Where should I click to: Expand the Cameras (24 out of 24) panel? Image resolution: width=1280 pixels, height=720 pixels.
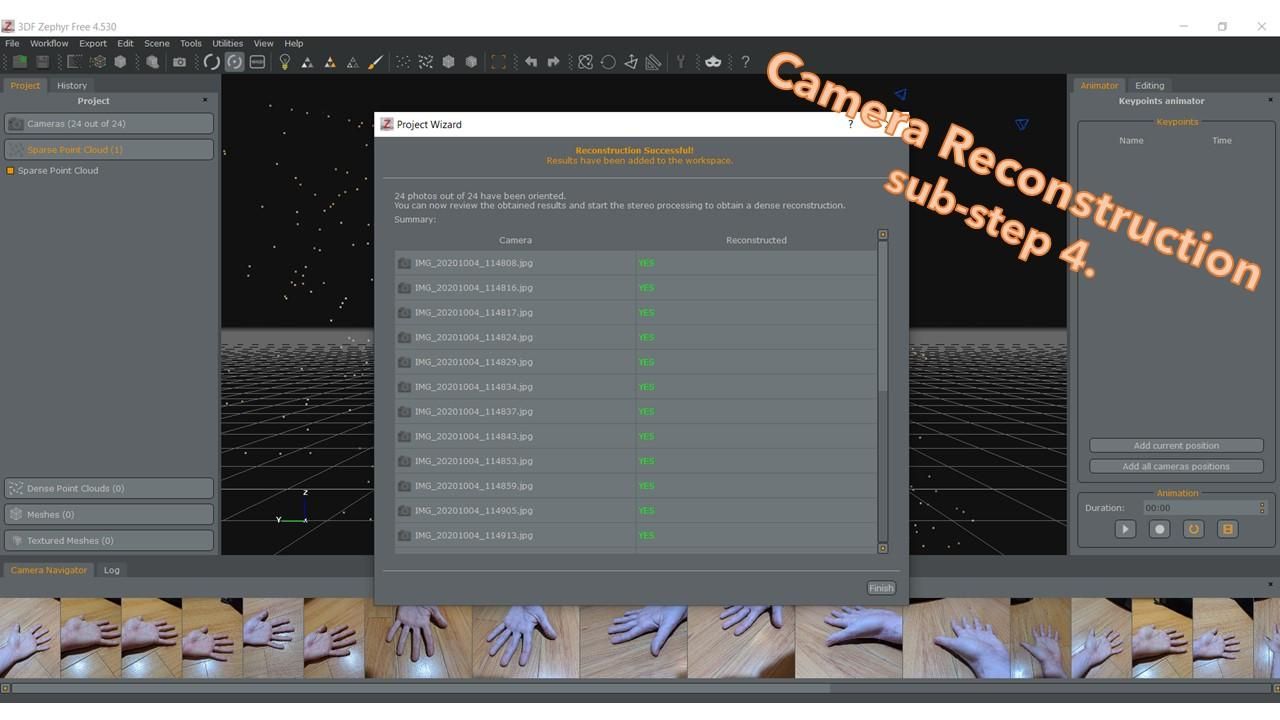[x=109, y=123]
